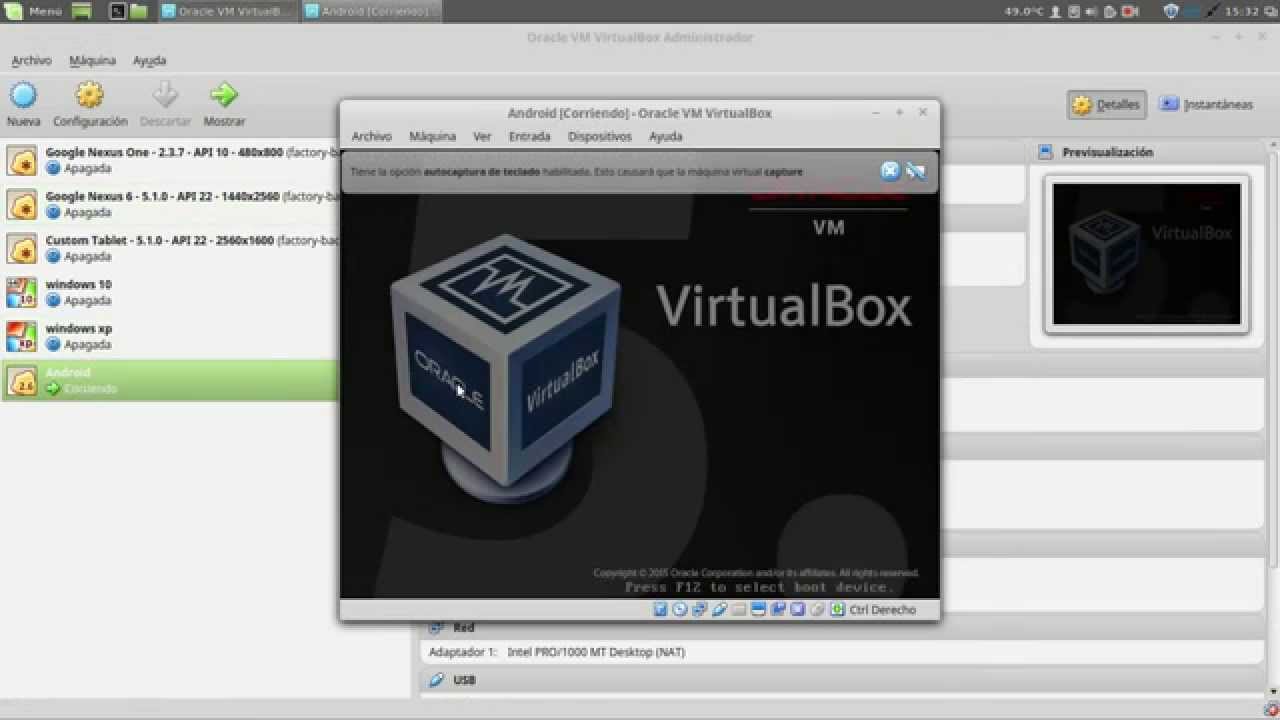Click CPU features status bar icon
The width and height of the screenshot is (1280, 720).
tap(797, 609)
